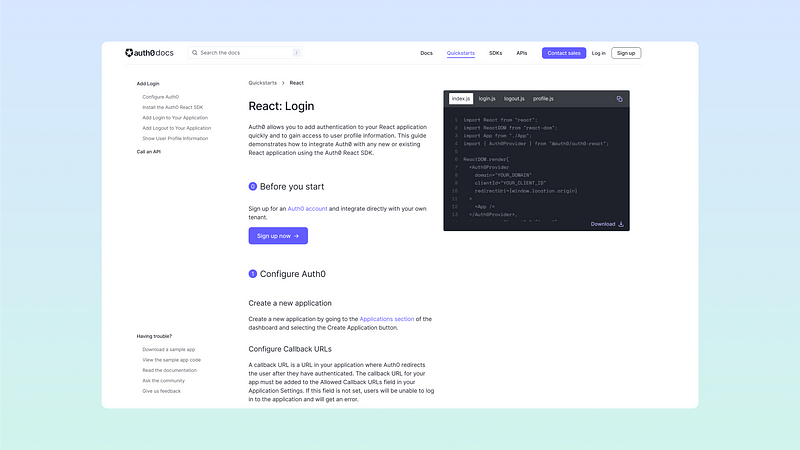
Task: Copy code with the clipboard icon
Action: click(x=619, y=99)
